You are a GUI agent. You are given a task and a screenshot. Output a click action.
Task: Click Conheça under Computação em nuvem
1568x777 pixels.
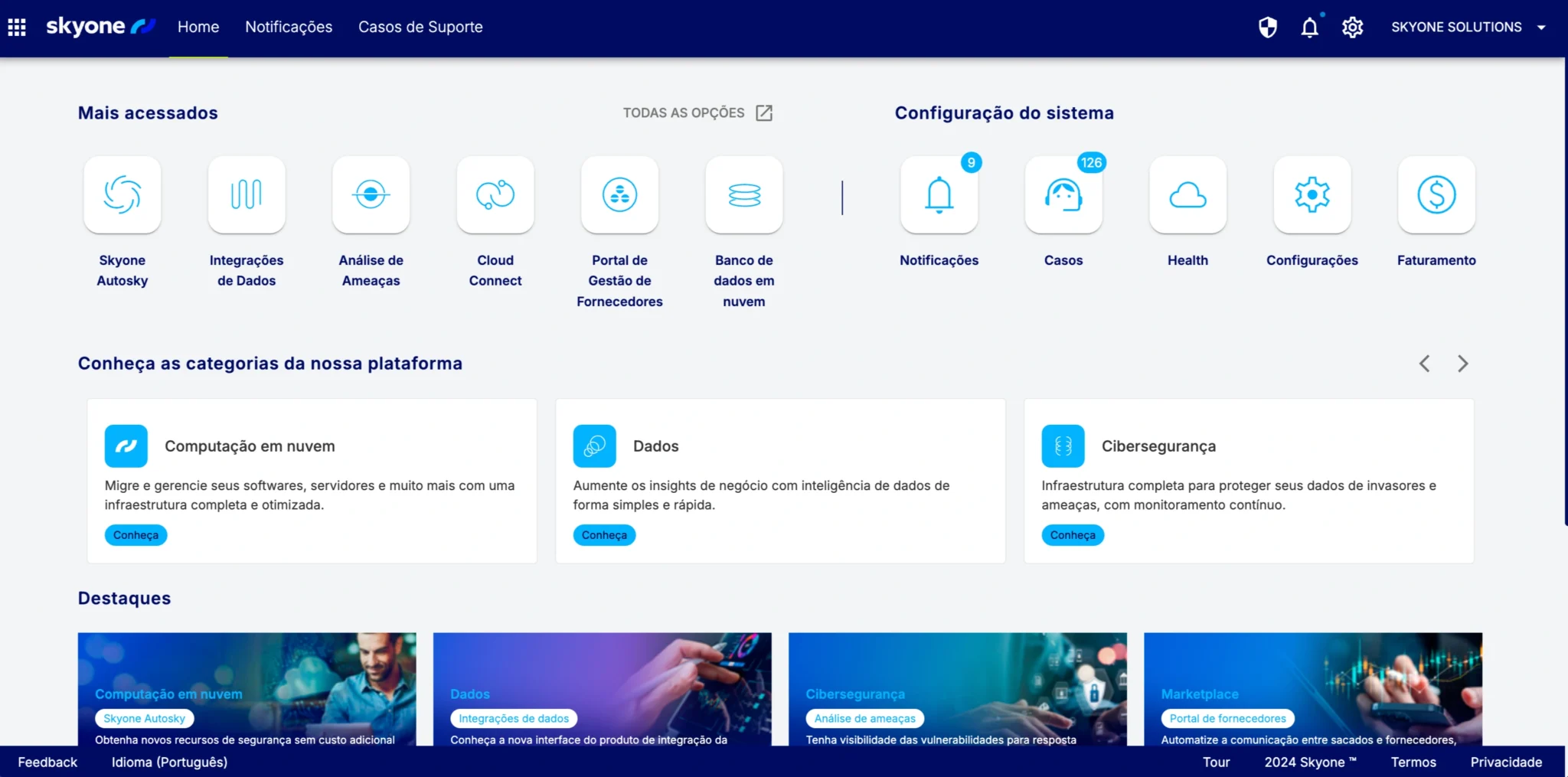click(x=136, y=535)
